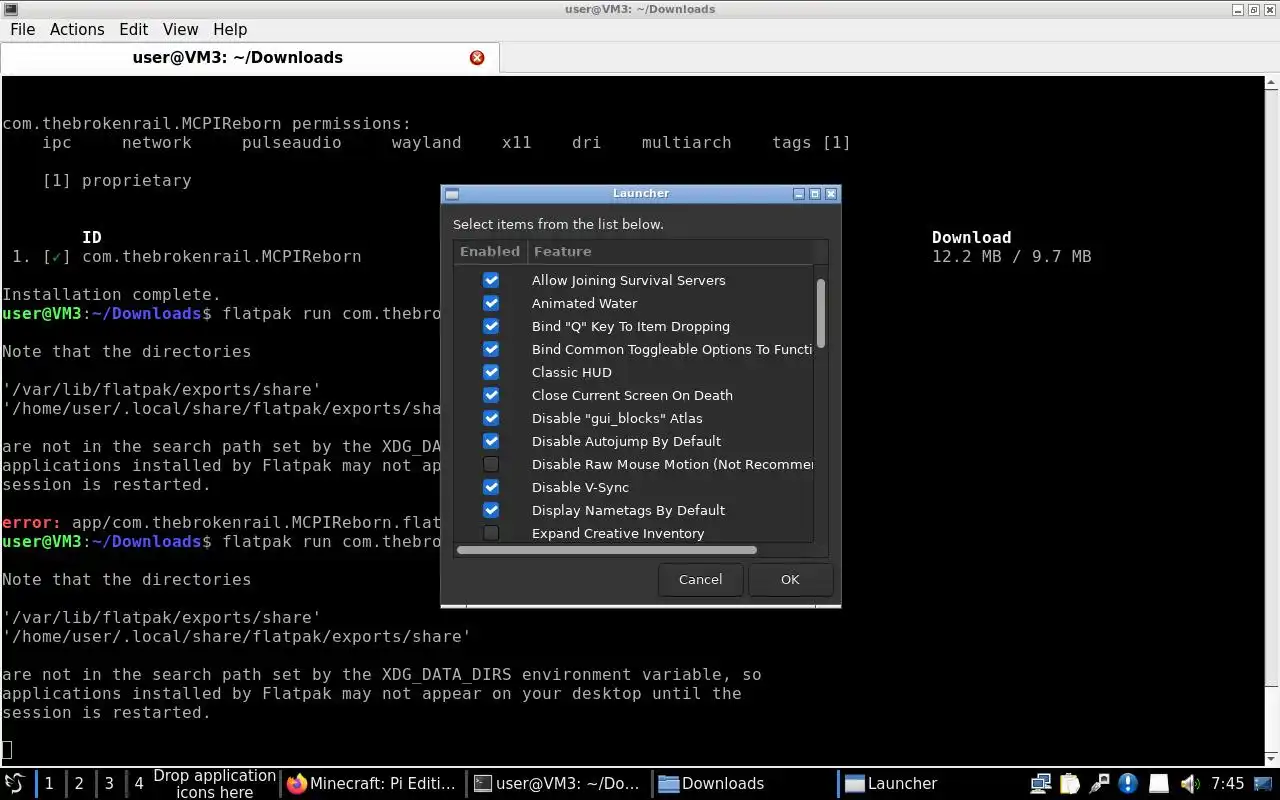Focus the Launcher taskbar entry
The image size is (1280, 800).
point(929,783)
